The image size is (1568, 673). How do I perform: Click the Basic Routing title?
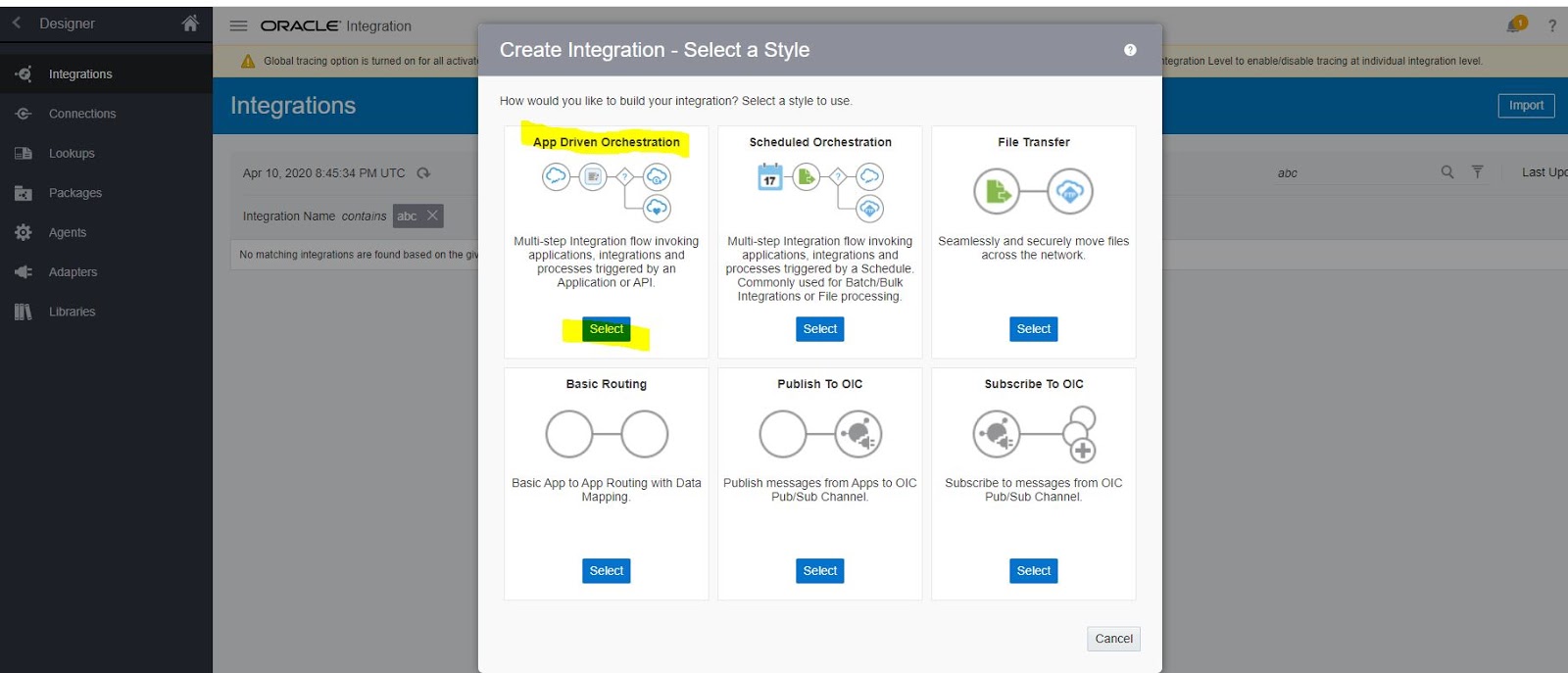(x=607, y=384)
